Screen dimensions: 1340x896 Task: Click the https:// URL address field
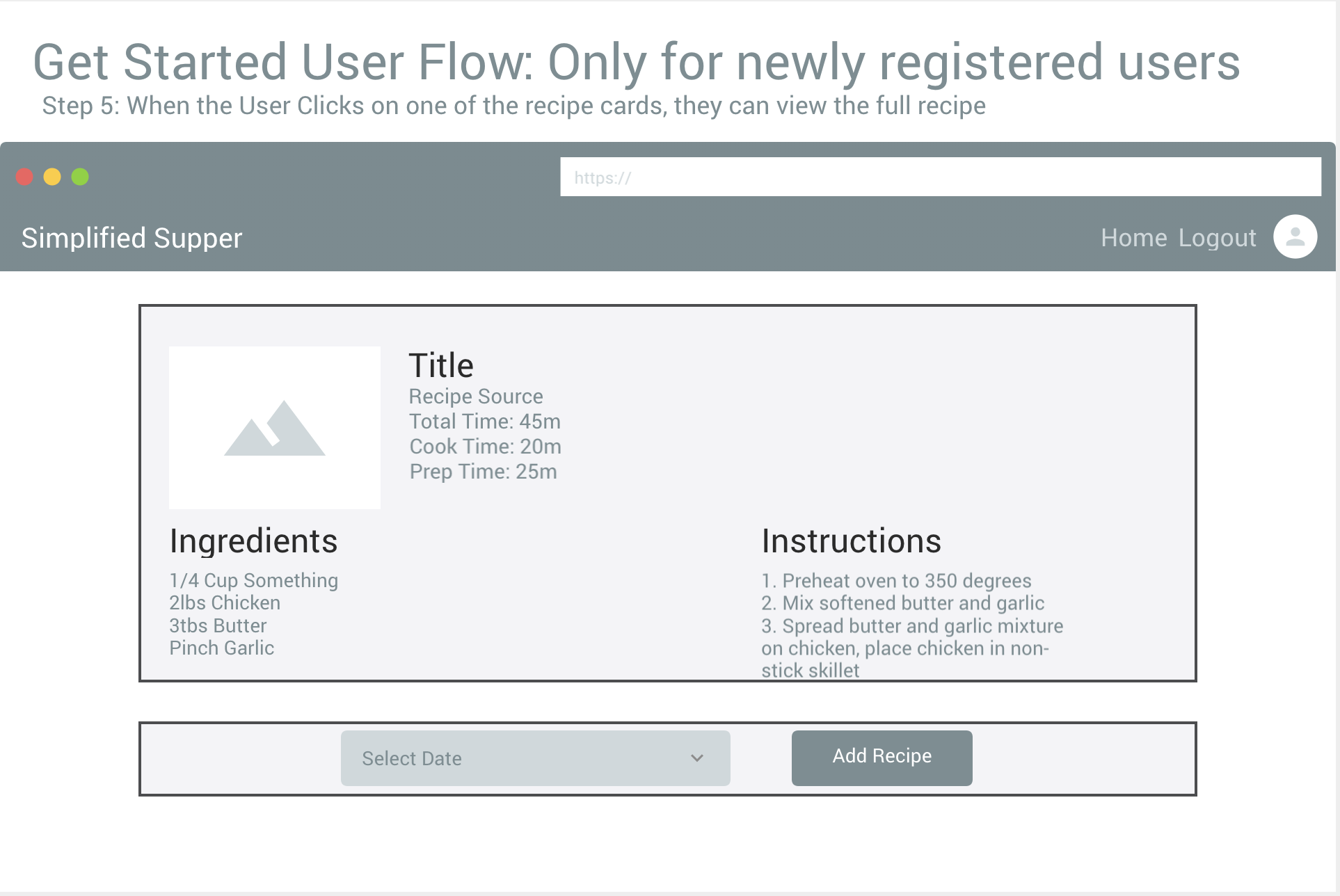point(940,177)
